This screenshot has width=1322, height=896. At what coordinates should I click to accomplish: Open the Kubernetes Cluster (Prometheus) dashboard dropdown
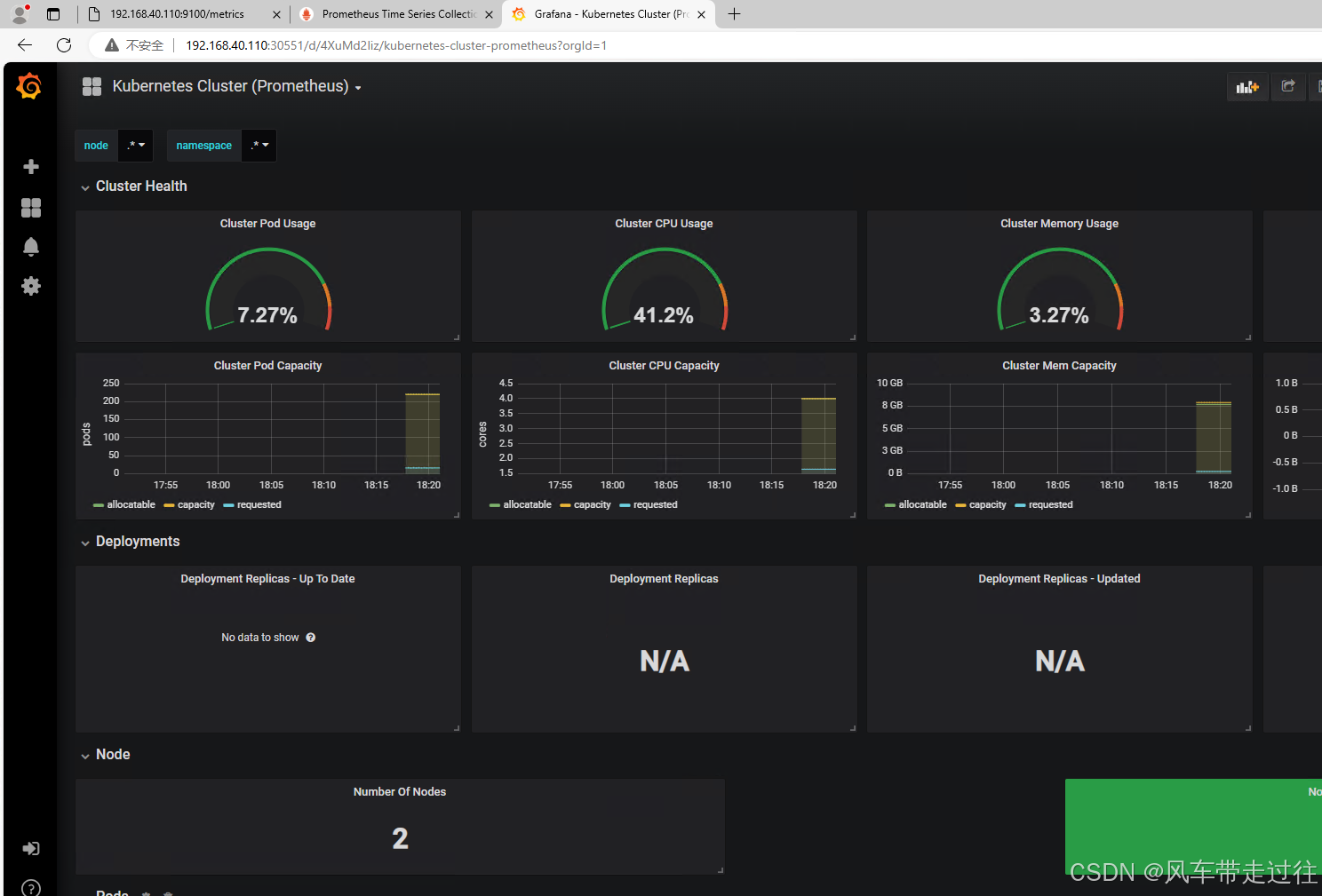(236, 86)
